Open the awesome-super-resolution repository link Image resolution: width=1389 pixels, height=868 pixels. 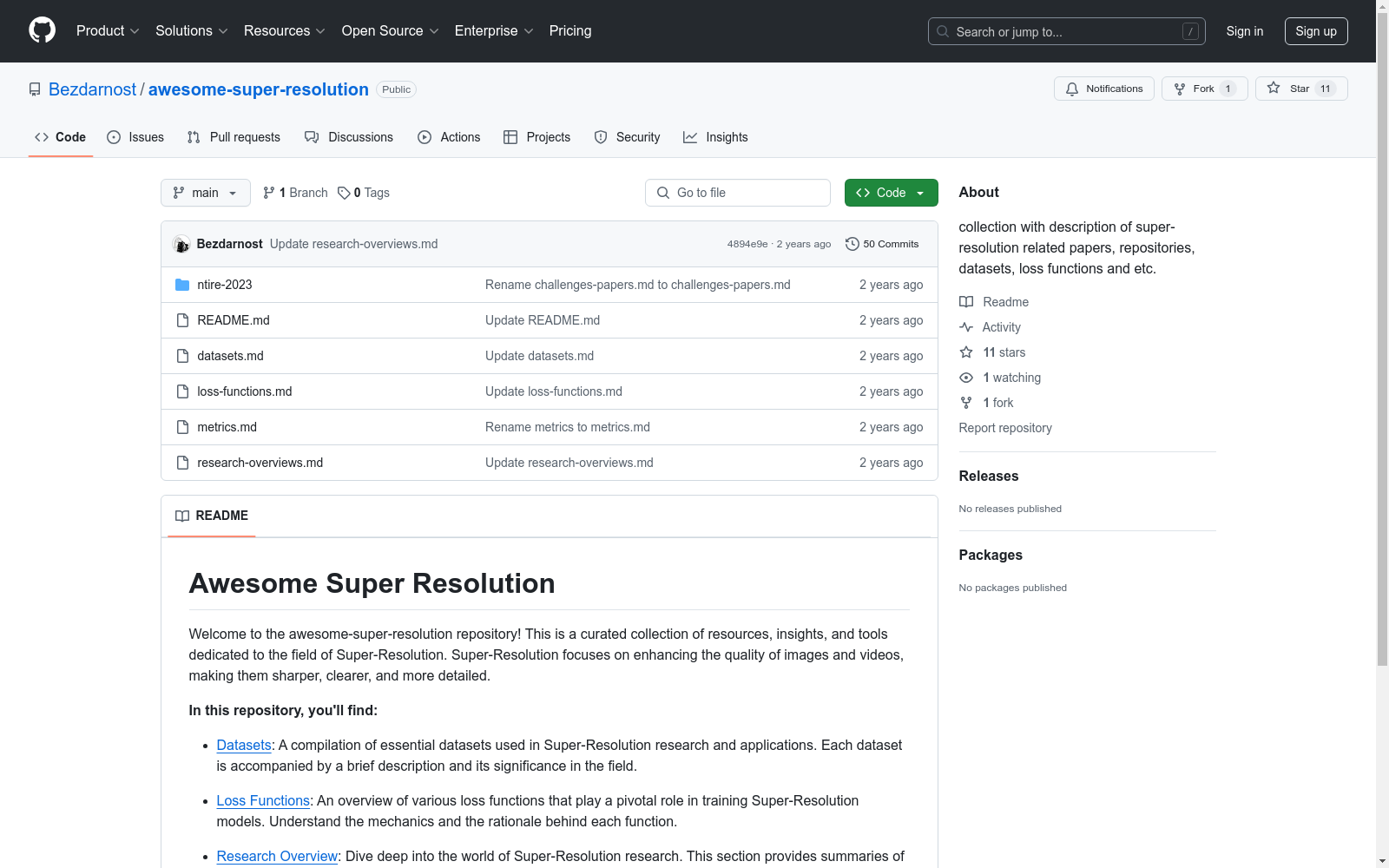point(259,89)
